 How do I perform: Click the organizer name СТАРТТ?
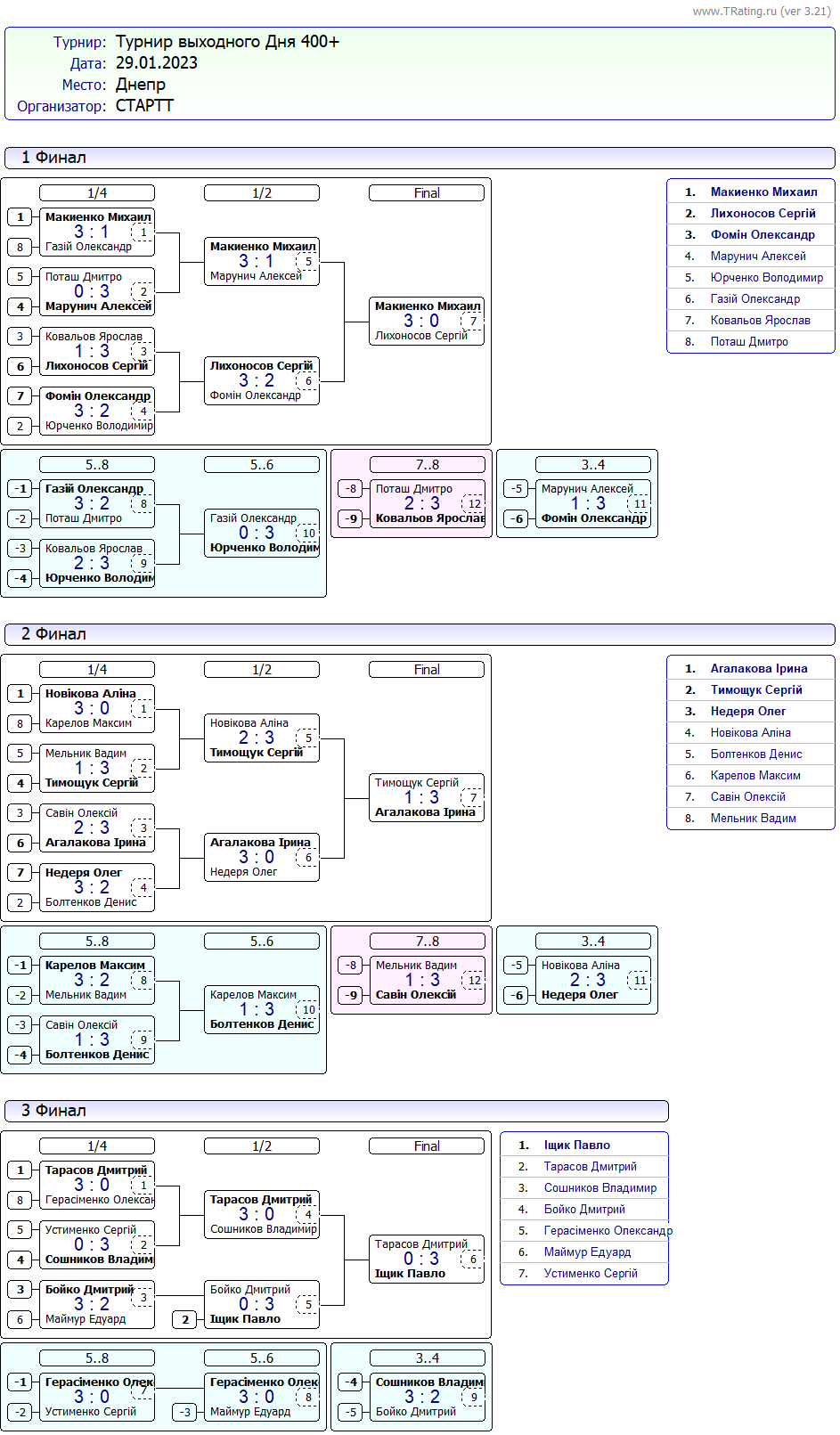(144, 106)
